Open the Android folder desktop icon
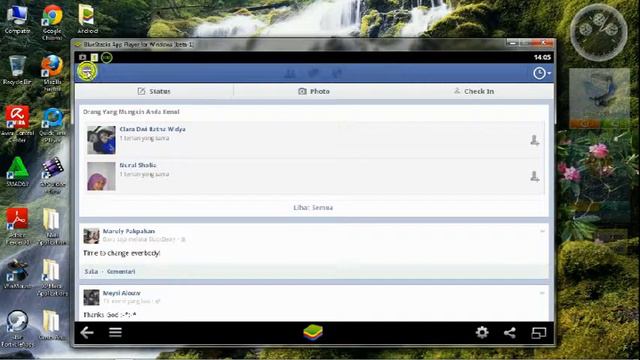The image size is (640, 360). click(87, 19)
